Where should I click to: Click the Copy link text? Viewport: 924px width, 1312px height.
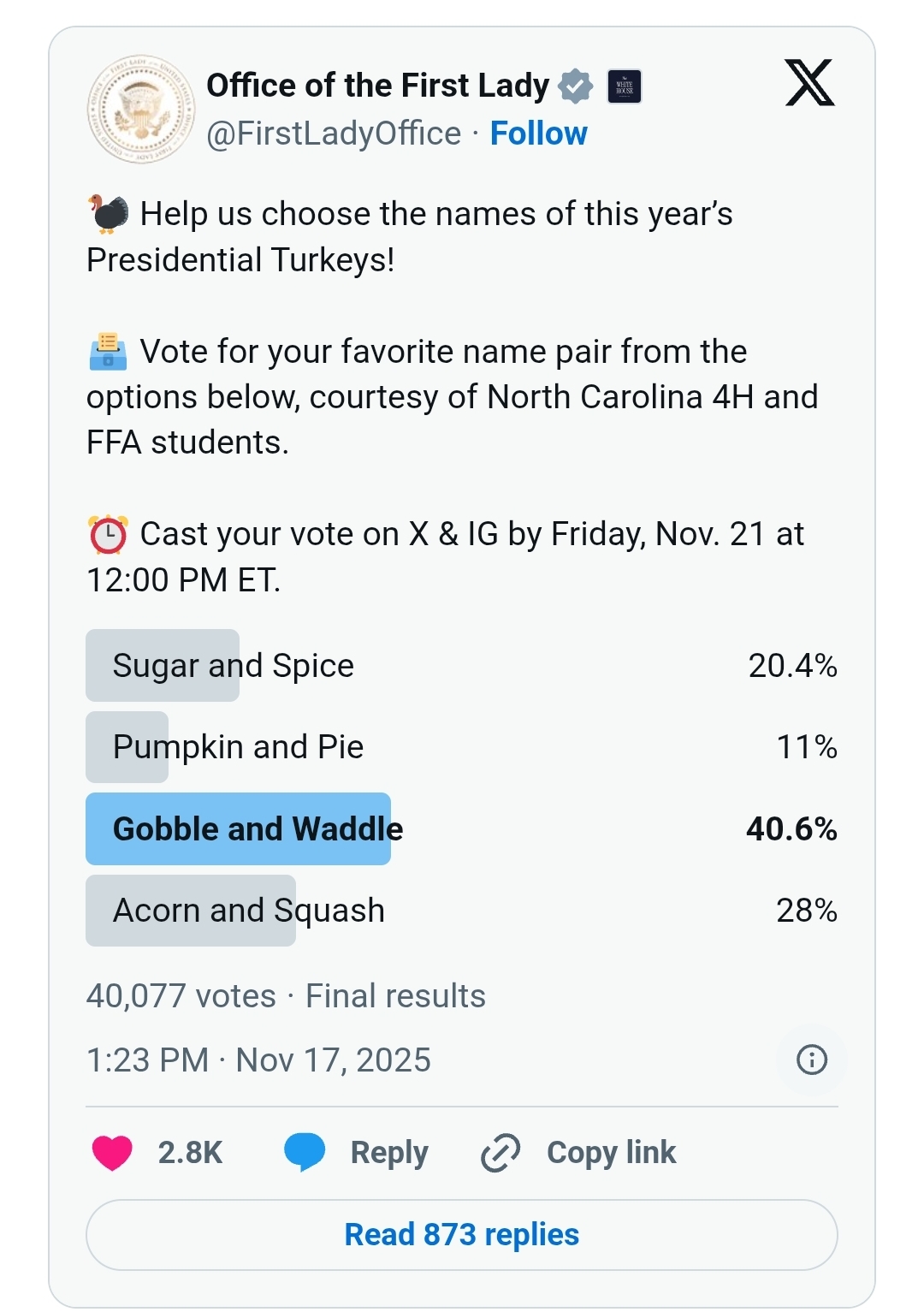click(x=611, y=1152)
